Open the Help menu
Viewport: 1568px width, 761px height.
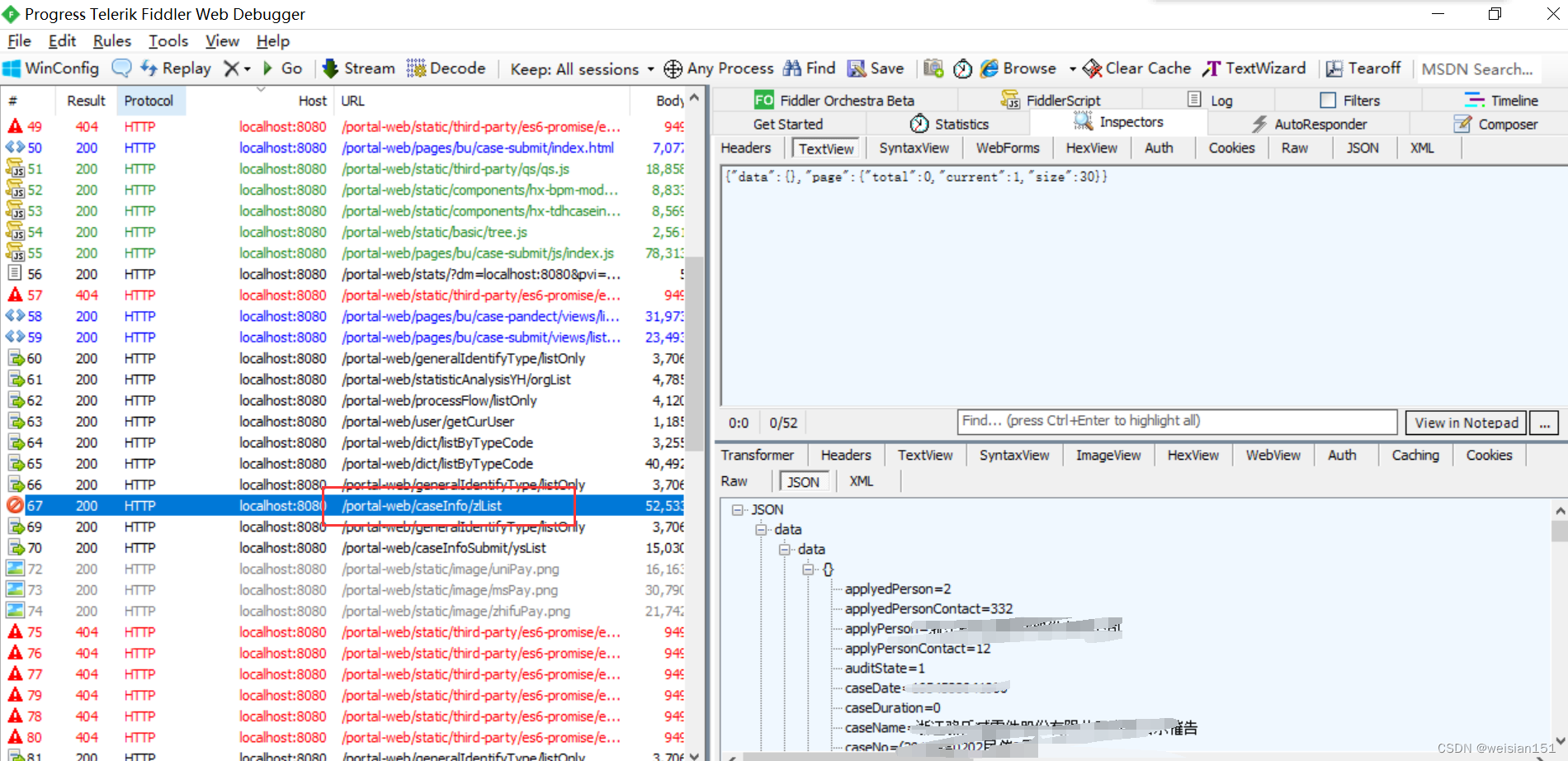click(x=272, y=40)
